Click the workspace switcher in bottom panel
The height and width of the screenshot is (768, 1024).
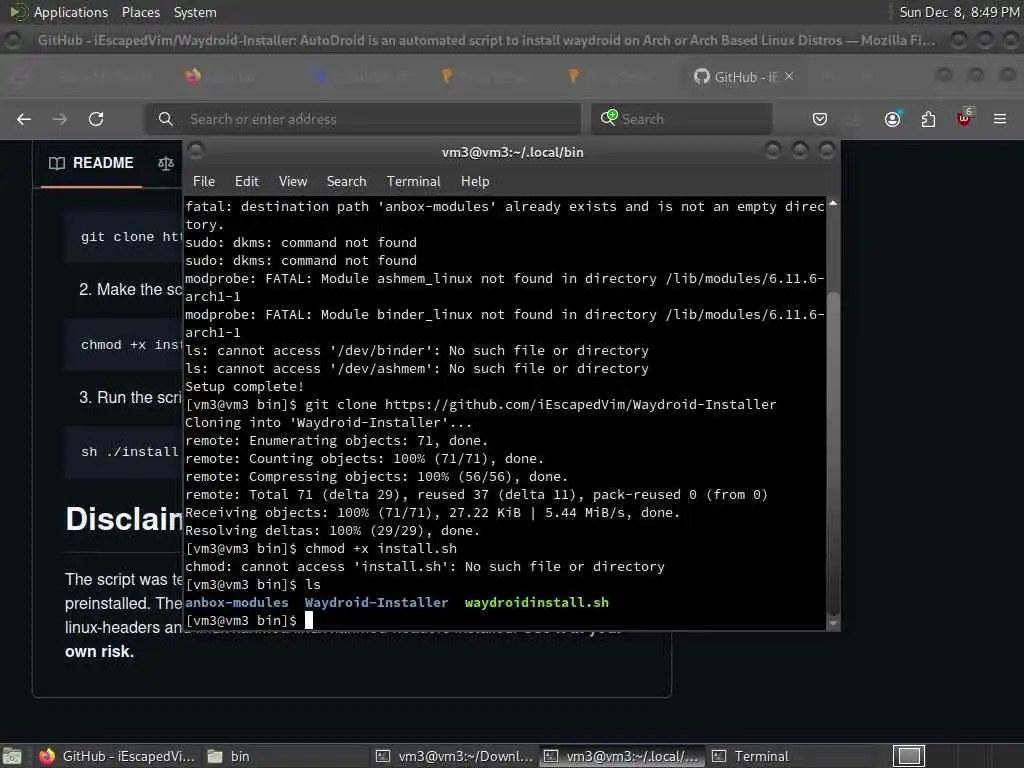[x=908, y=756]
